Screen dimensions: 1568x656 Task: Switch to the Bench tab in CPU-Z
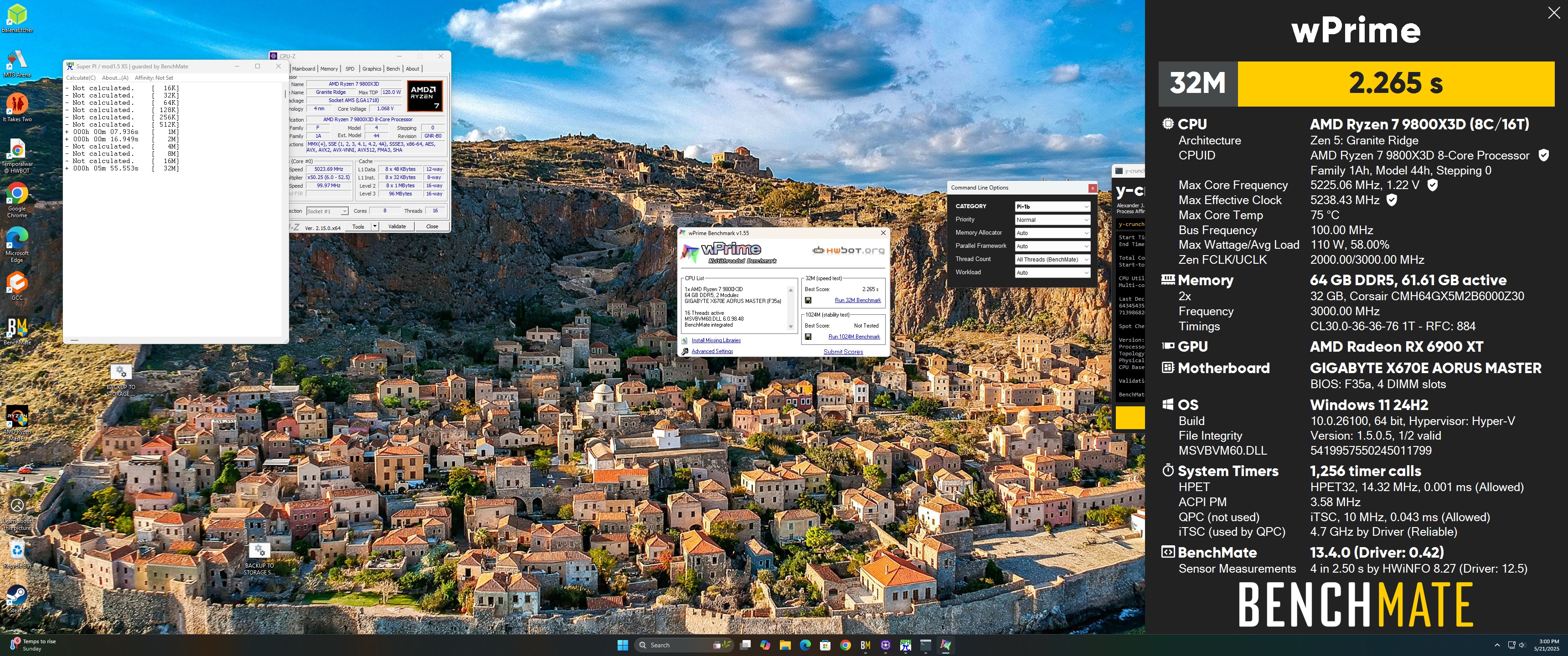393,69
